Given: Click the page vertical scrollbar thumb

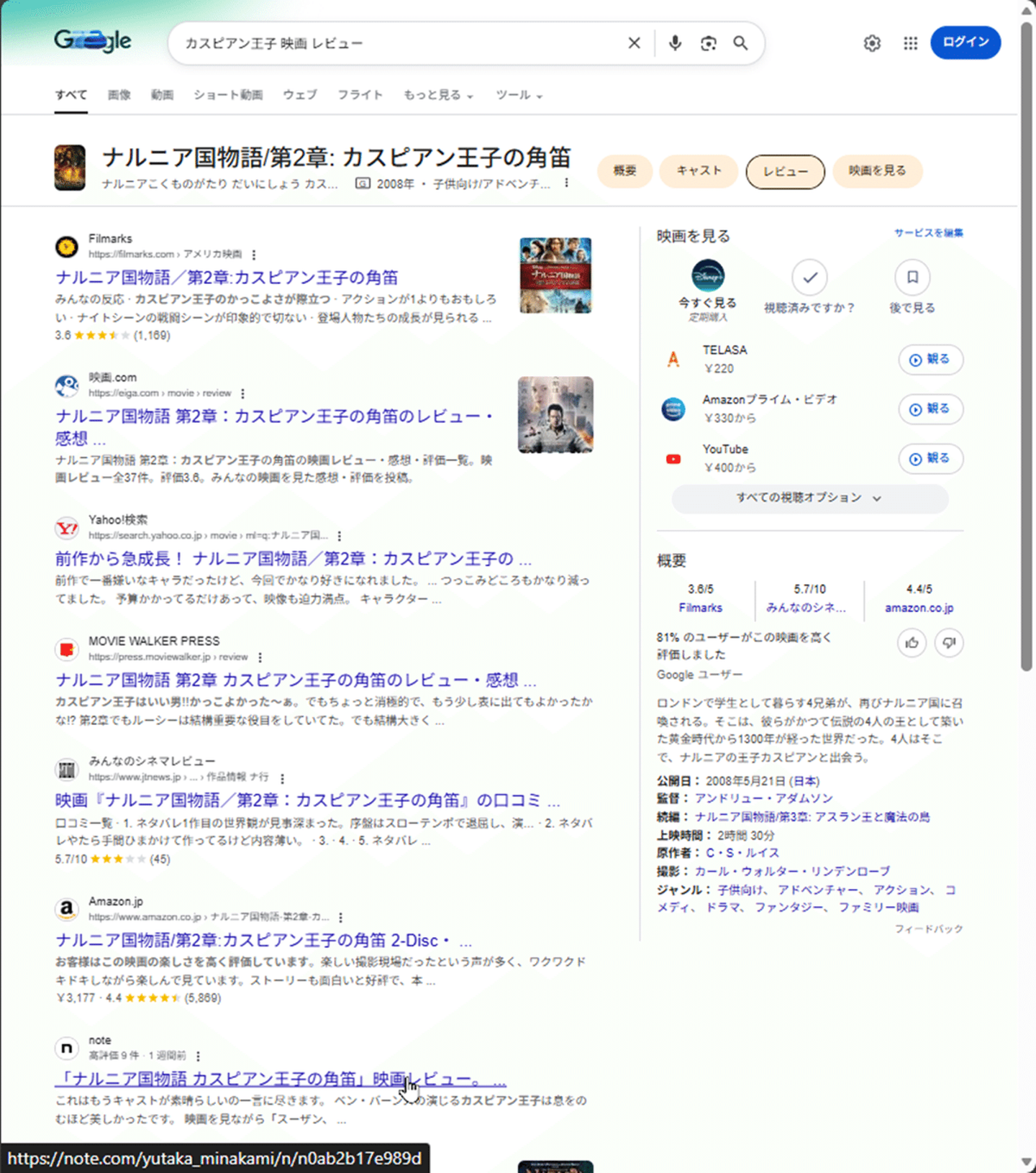Looking at the screenshot, I should coord(1027,345).
